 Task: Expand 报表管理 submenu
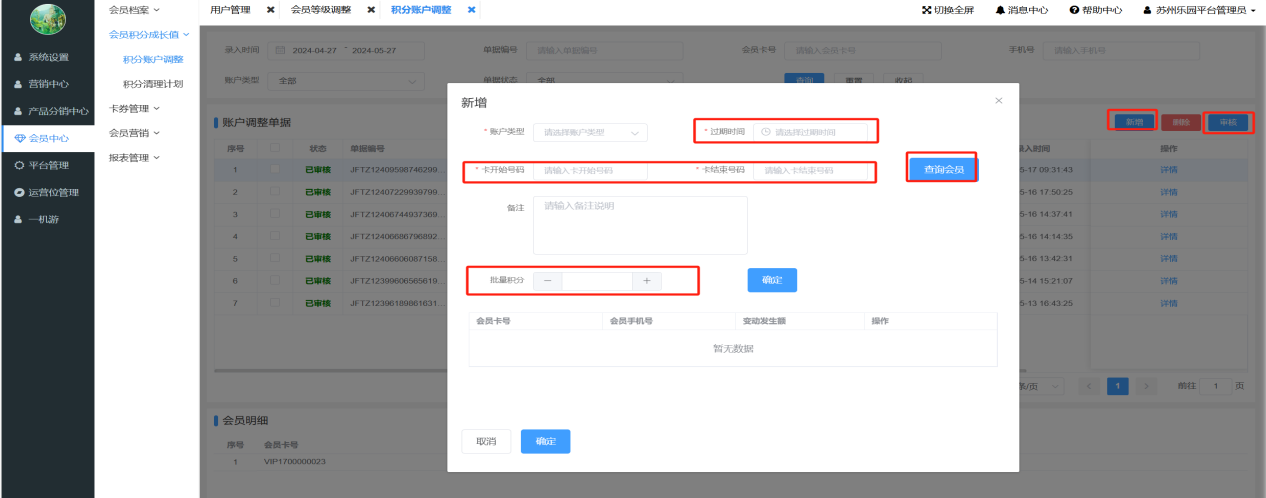click(x=134, y=157)
